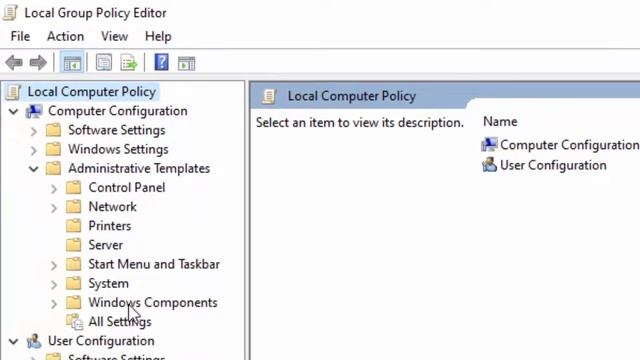Viewport: 640px width, 360px height.
Task: Expand the Start Menu and Taskbar node
Action: coord(54,265)
